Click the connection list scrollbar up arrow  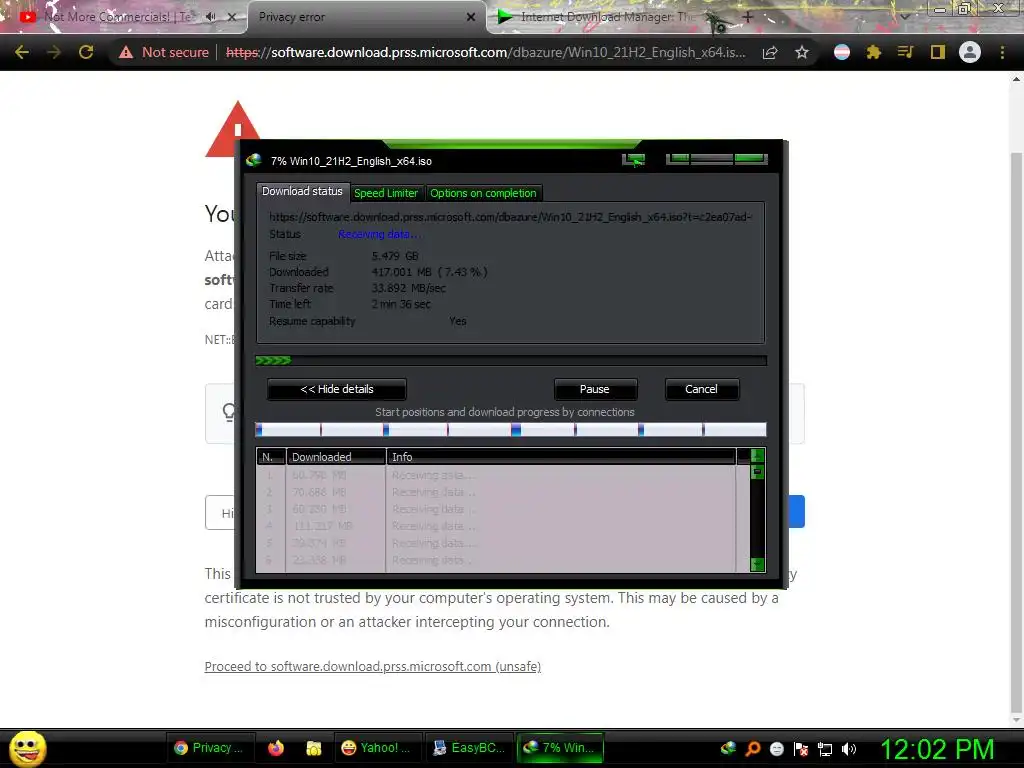pyautogui.click(x=758, y=456)
